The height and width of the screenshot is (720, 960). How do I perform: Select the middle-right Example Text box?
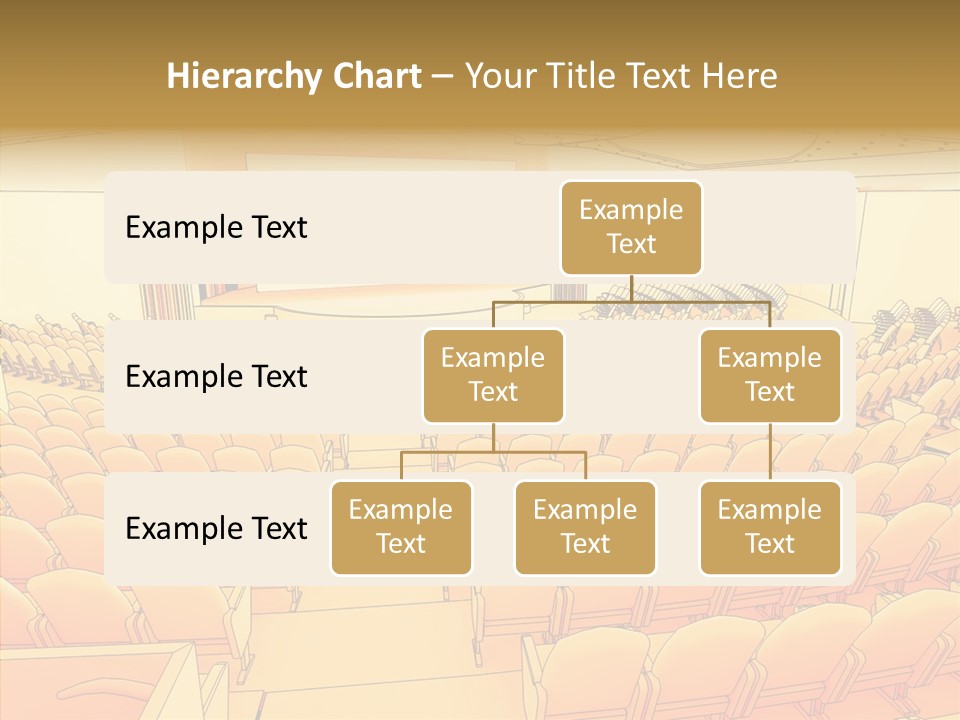click(770, 375)
